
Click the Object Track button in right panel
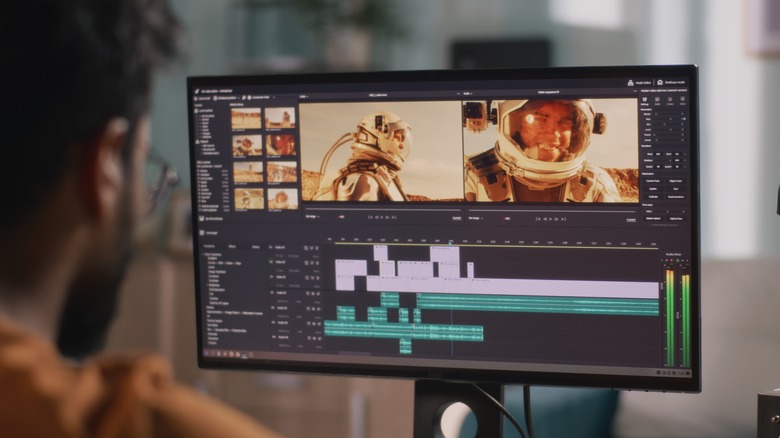pos(677,181)
